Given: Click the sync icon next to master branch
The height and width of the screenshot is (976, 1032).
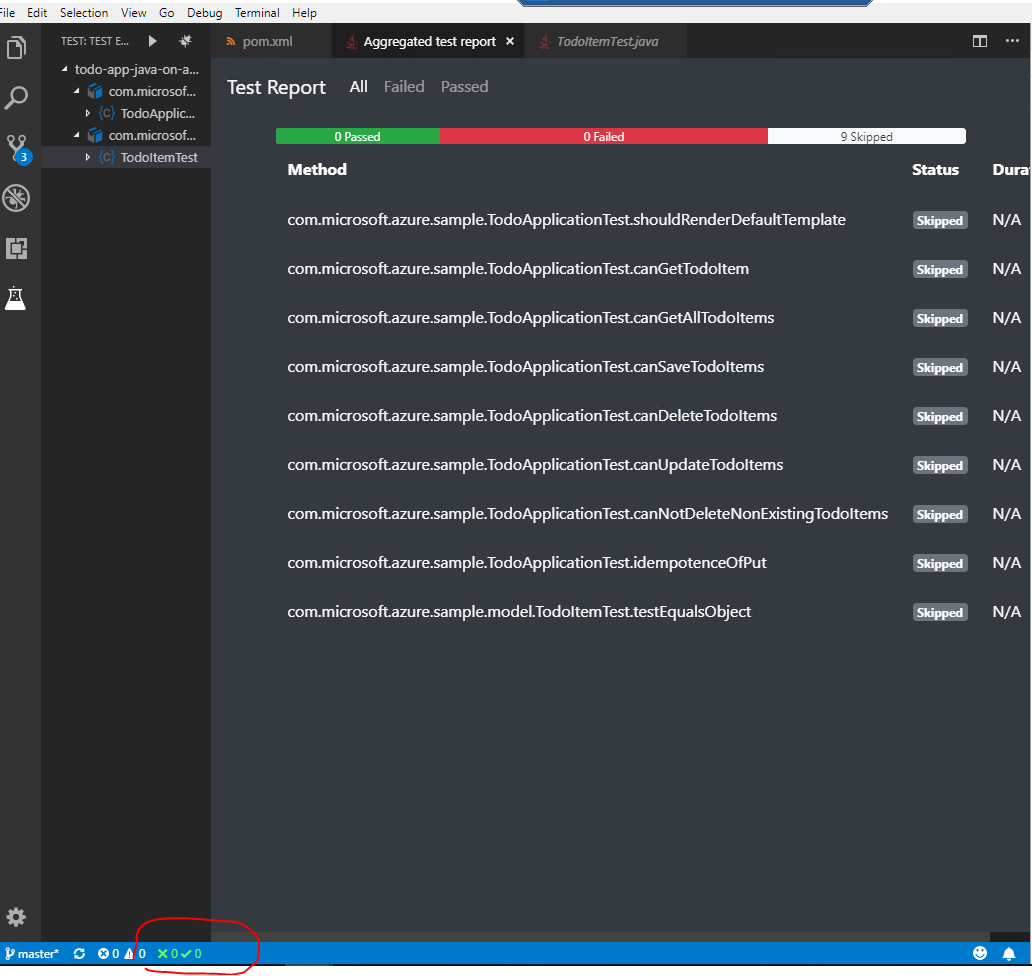Looking at the screenshot, I should [80, 953].
